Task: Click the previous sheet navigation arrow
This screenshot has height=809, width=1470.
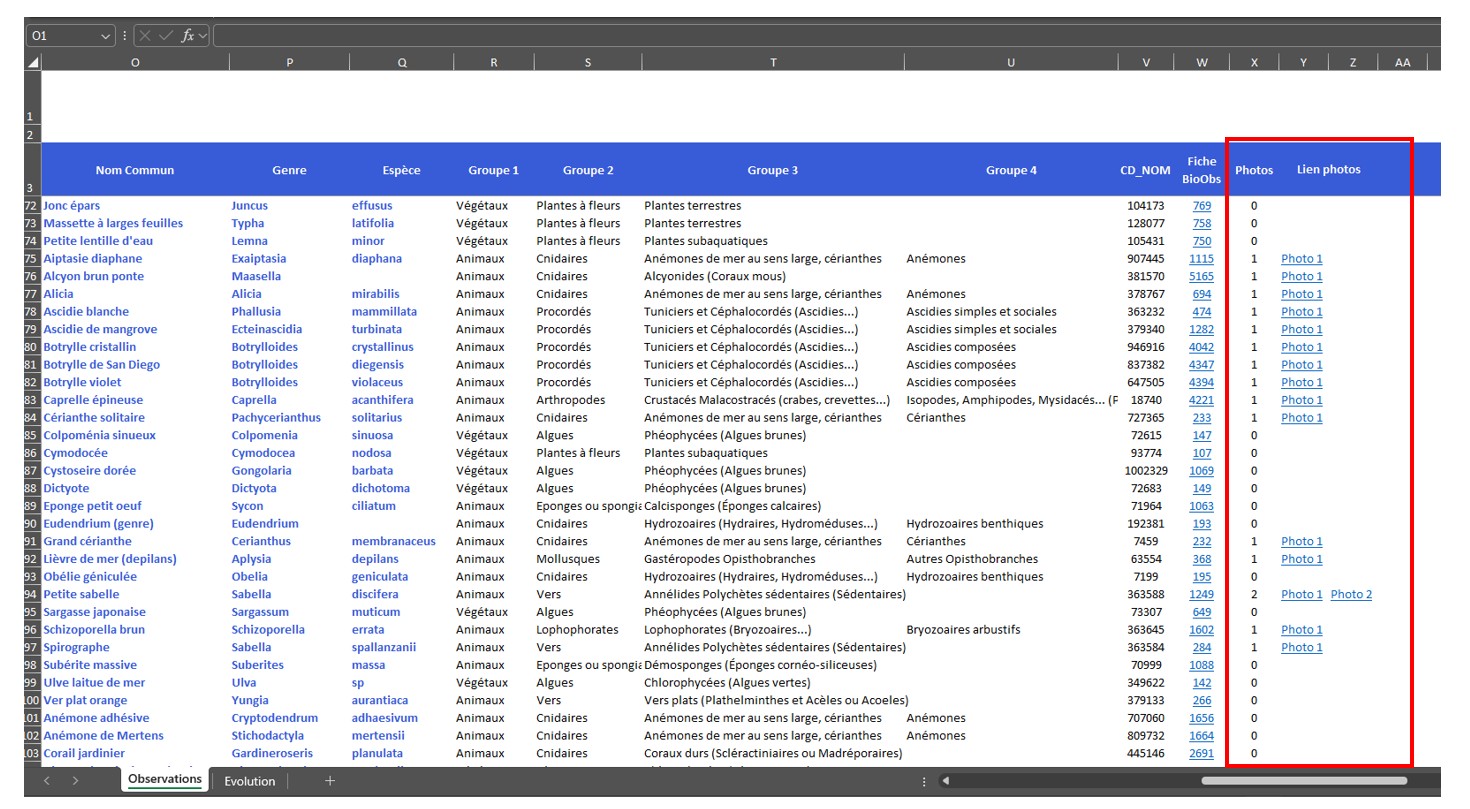Action: tap(47, 781)
